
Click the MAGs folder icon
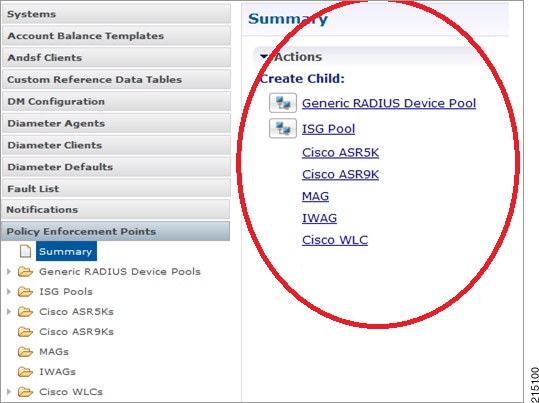pos(25,352)
